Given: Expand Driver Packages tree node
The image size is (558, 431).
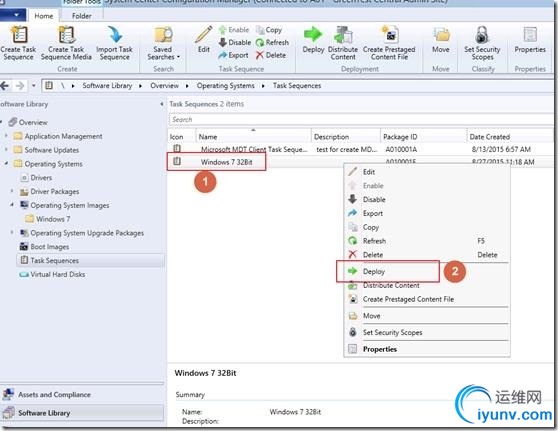Looking at the screenshot, I should click(x=12, y=191).
